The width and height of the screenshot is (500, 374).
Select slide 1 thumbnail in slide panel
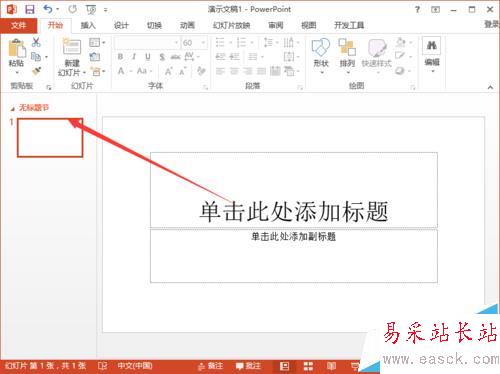(x=50, y=138)
